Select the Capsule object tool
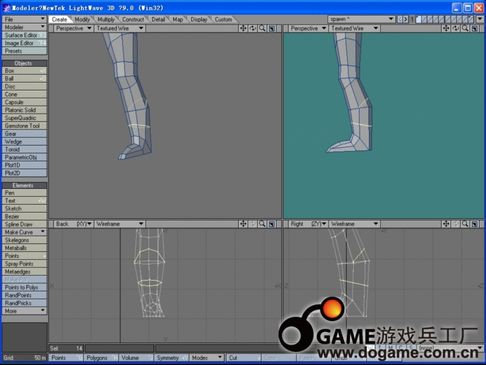Screen dimensions: 486x365 24,102
